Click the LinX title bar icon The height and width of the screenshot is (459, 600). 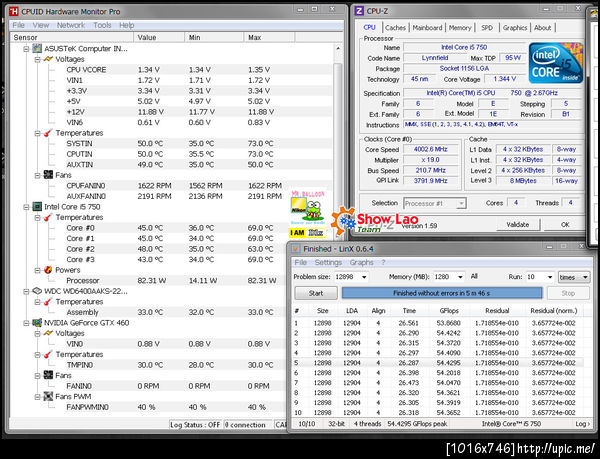click(295, 249)
